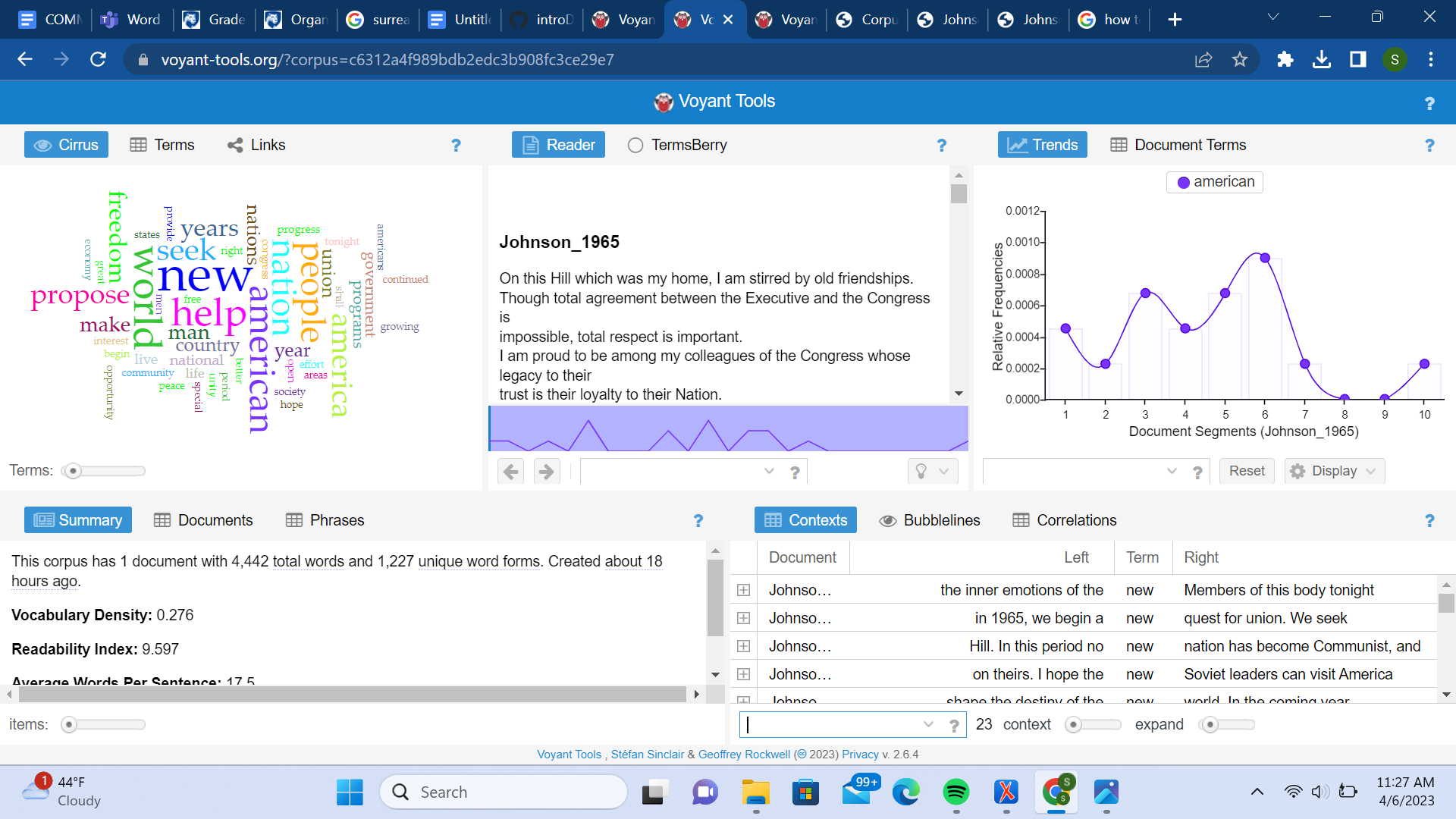Image resolution: width=1456 pixels, height=819 pixels.
Task: Switch to the Bubblelines tab
Action: pos(930,520)
